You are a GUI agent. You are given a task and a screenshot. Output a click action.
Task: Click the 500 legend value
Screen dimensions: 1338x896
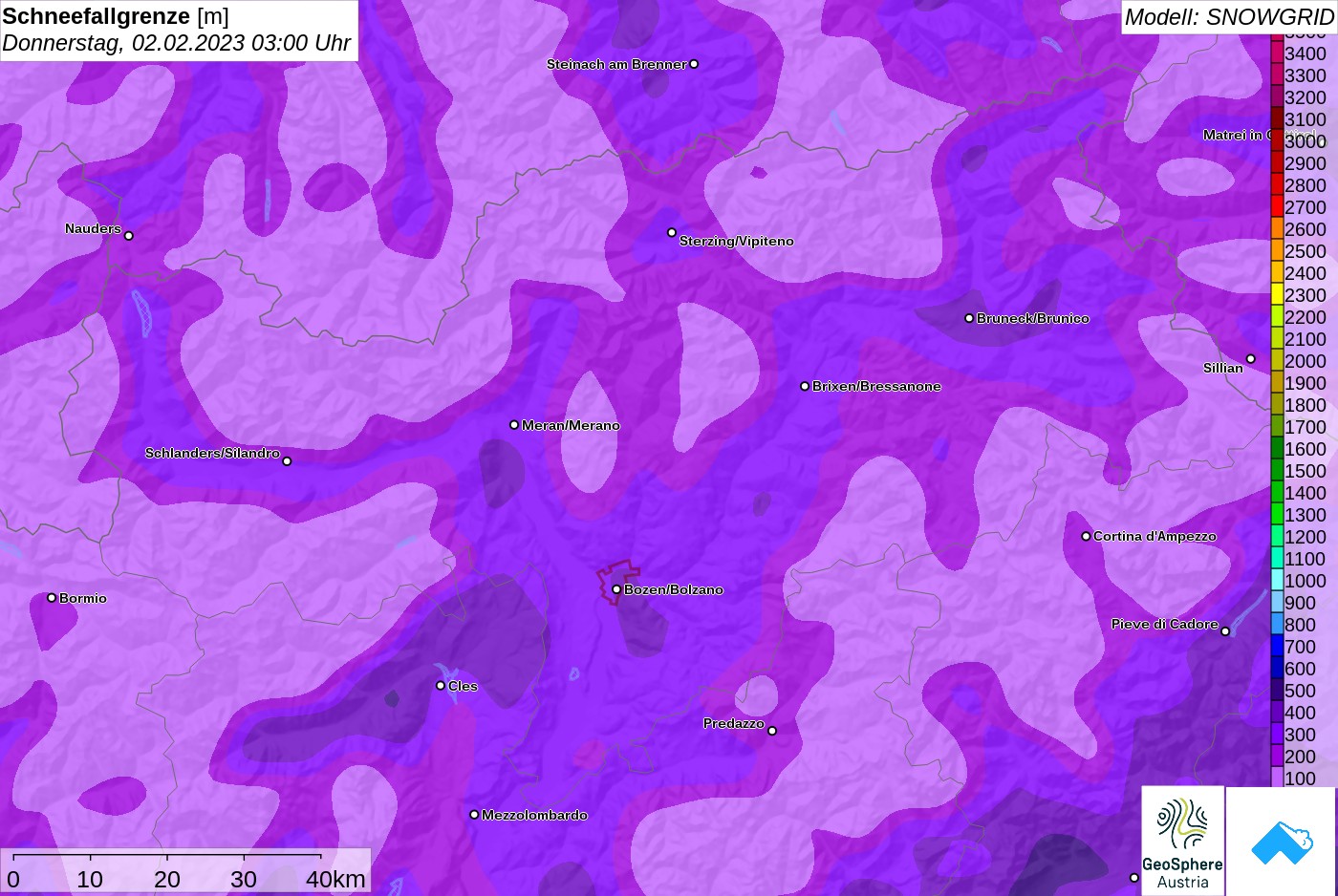pyautogui.click(x=1301, y=691)
